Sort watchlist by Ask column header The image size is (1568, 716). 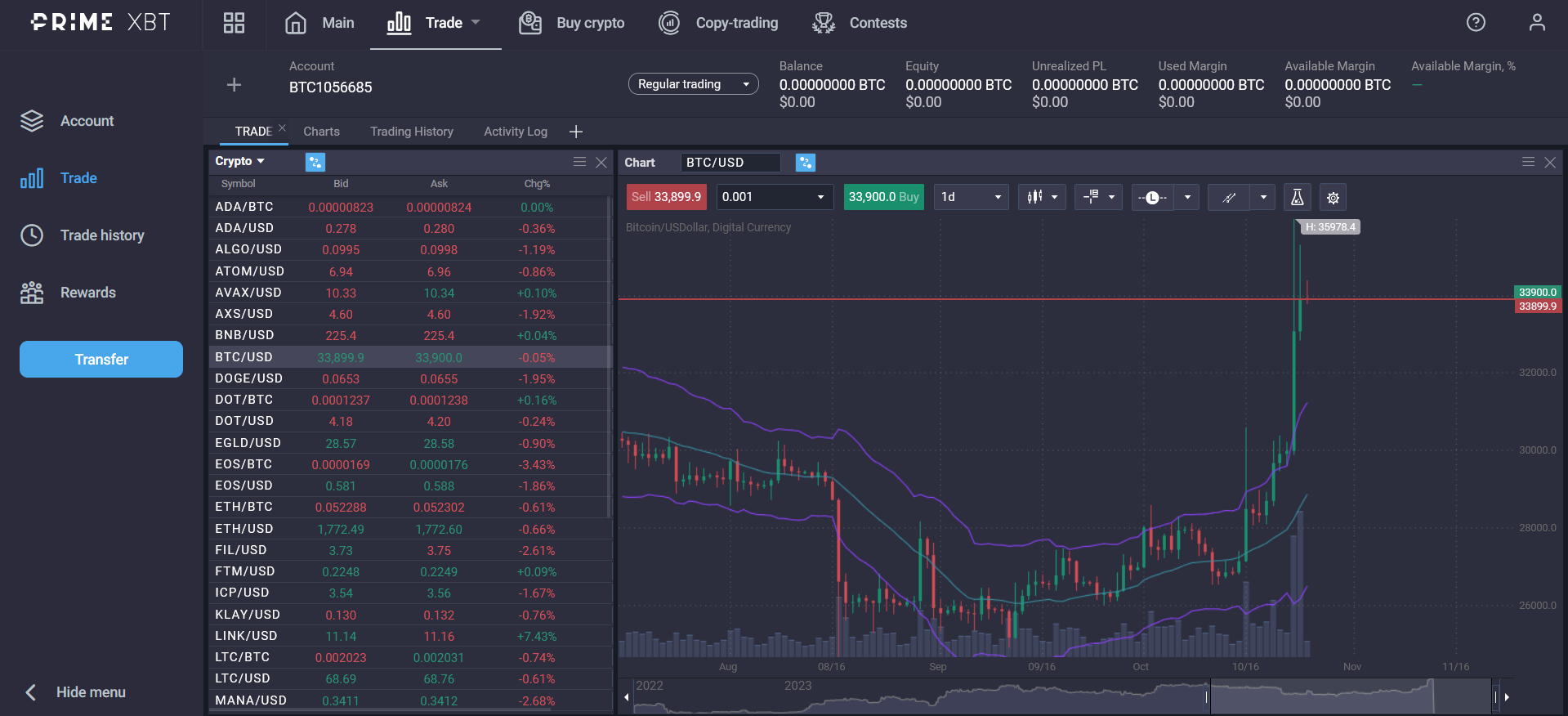439,184
